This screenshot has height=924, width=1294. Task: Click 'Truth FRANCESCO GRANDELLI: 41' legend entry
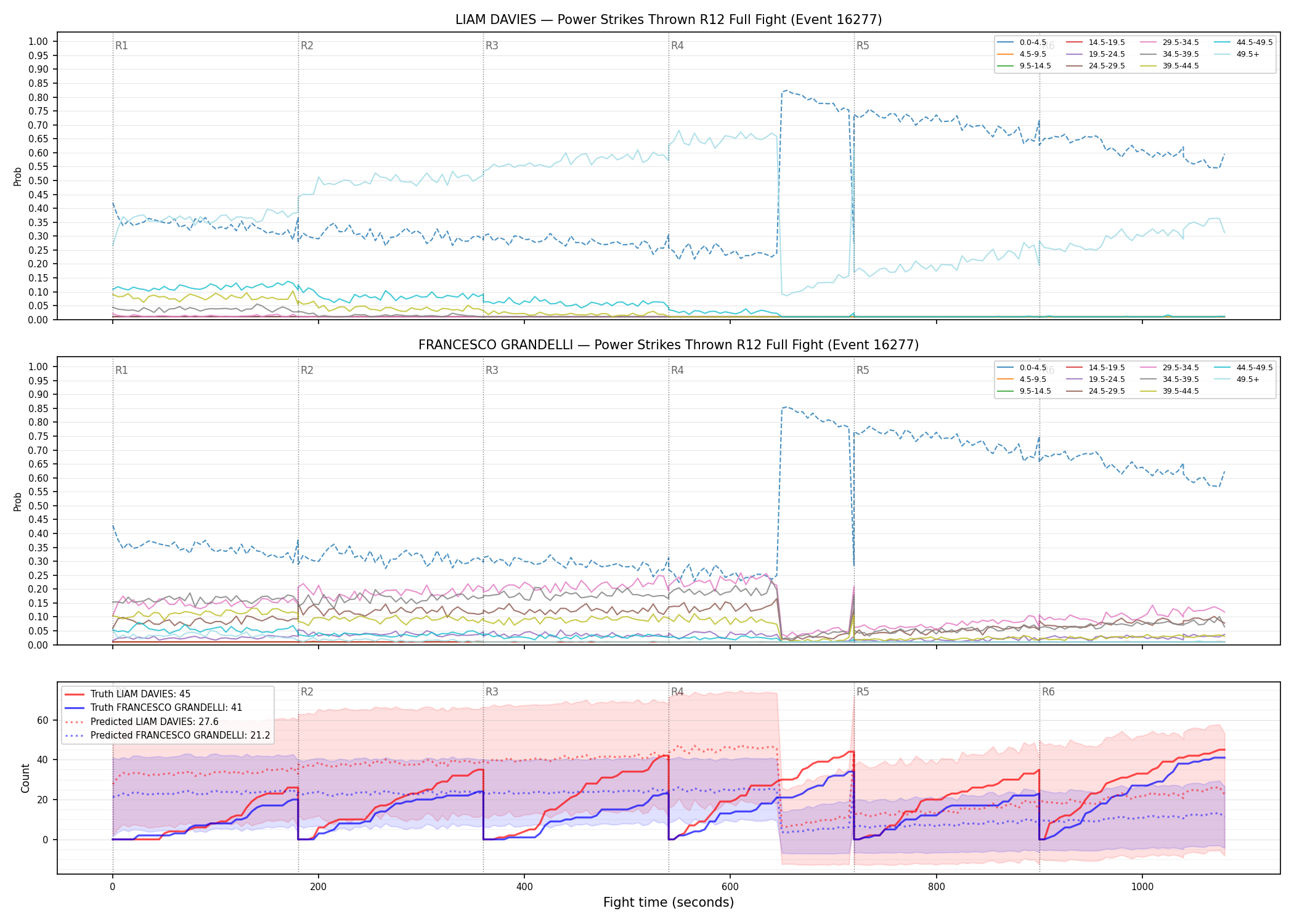(153, 708)
